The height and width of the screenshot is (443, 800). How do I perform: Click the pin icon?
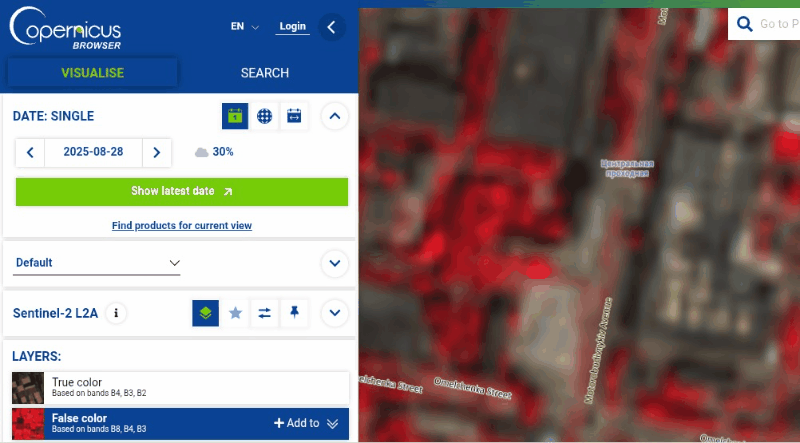294,313
